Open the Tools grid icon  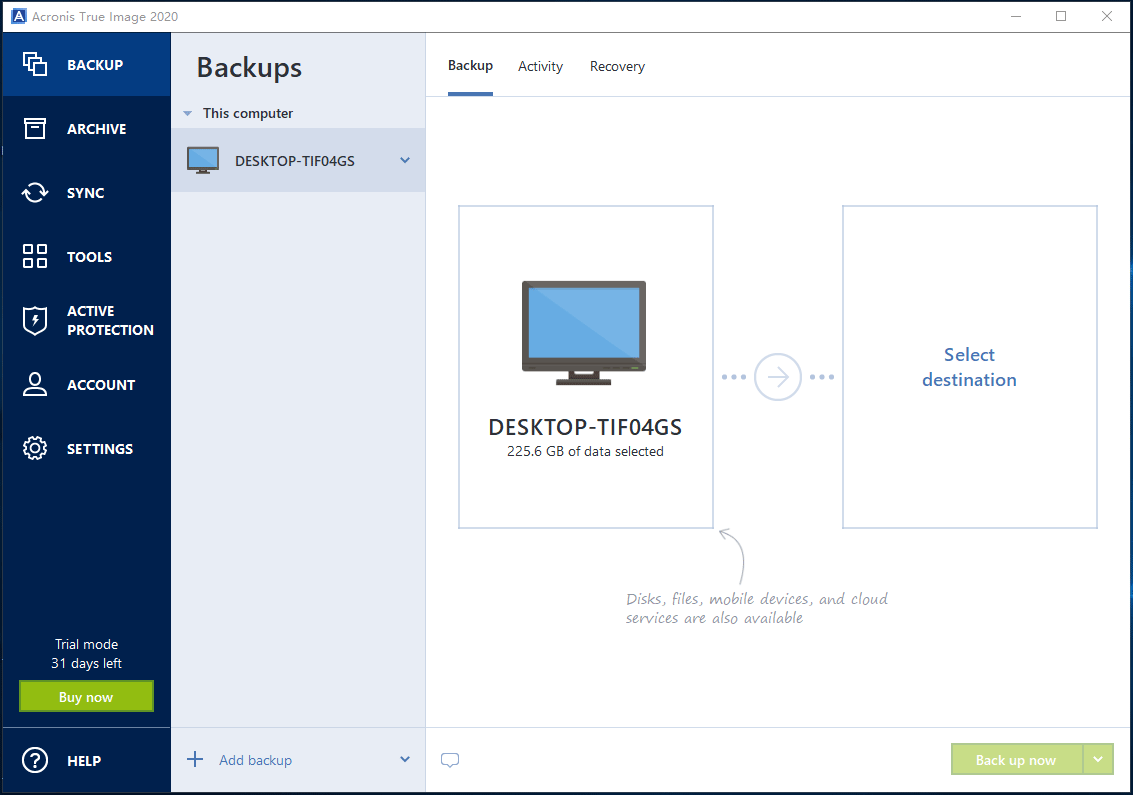tap(35, 256)
